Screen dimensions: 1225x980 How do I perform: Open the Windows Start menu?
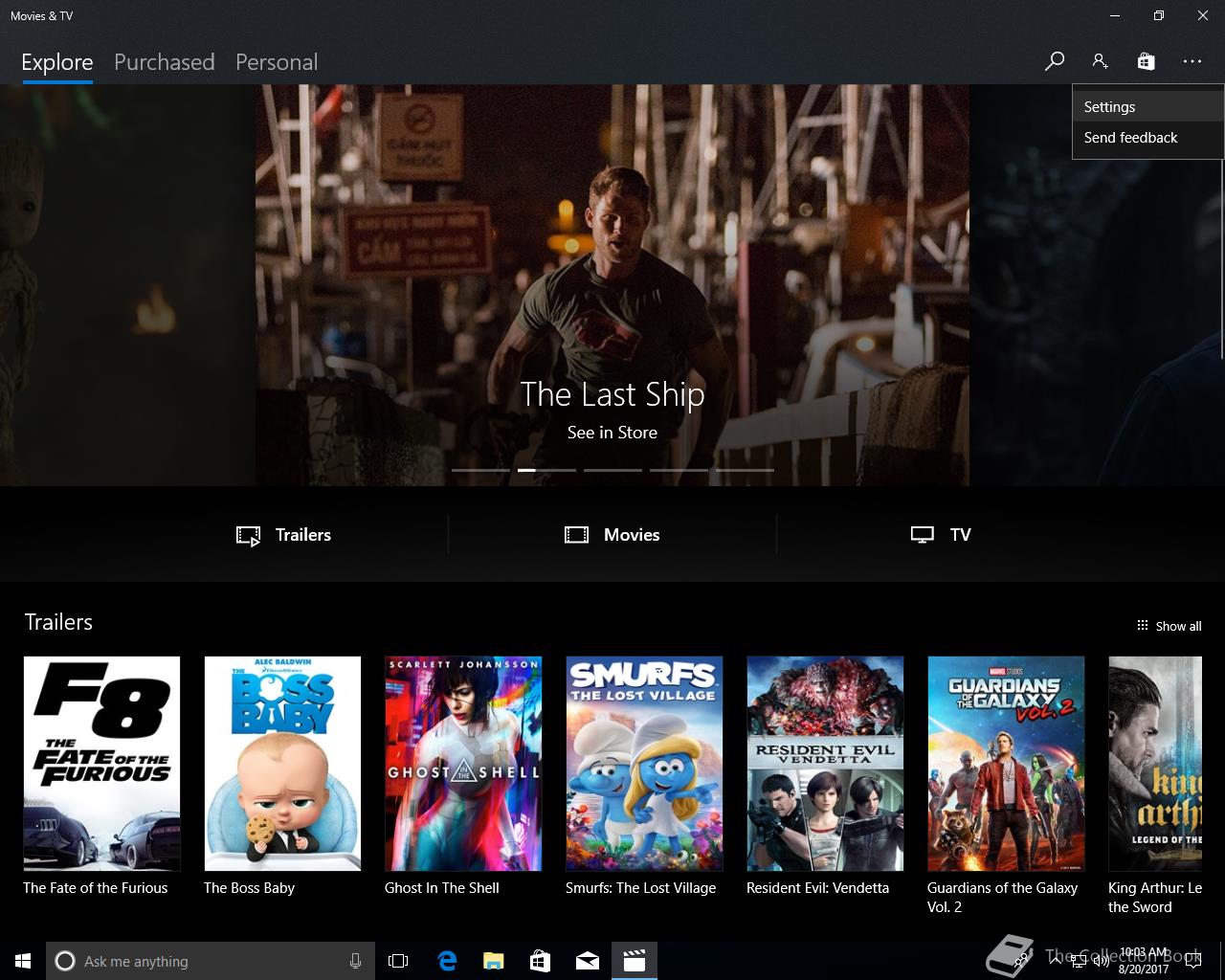tap(23, 961)
